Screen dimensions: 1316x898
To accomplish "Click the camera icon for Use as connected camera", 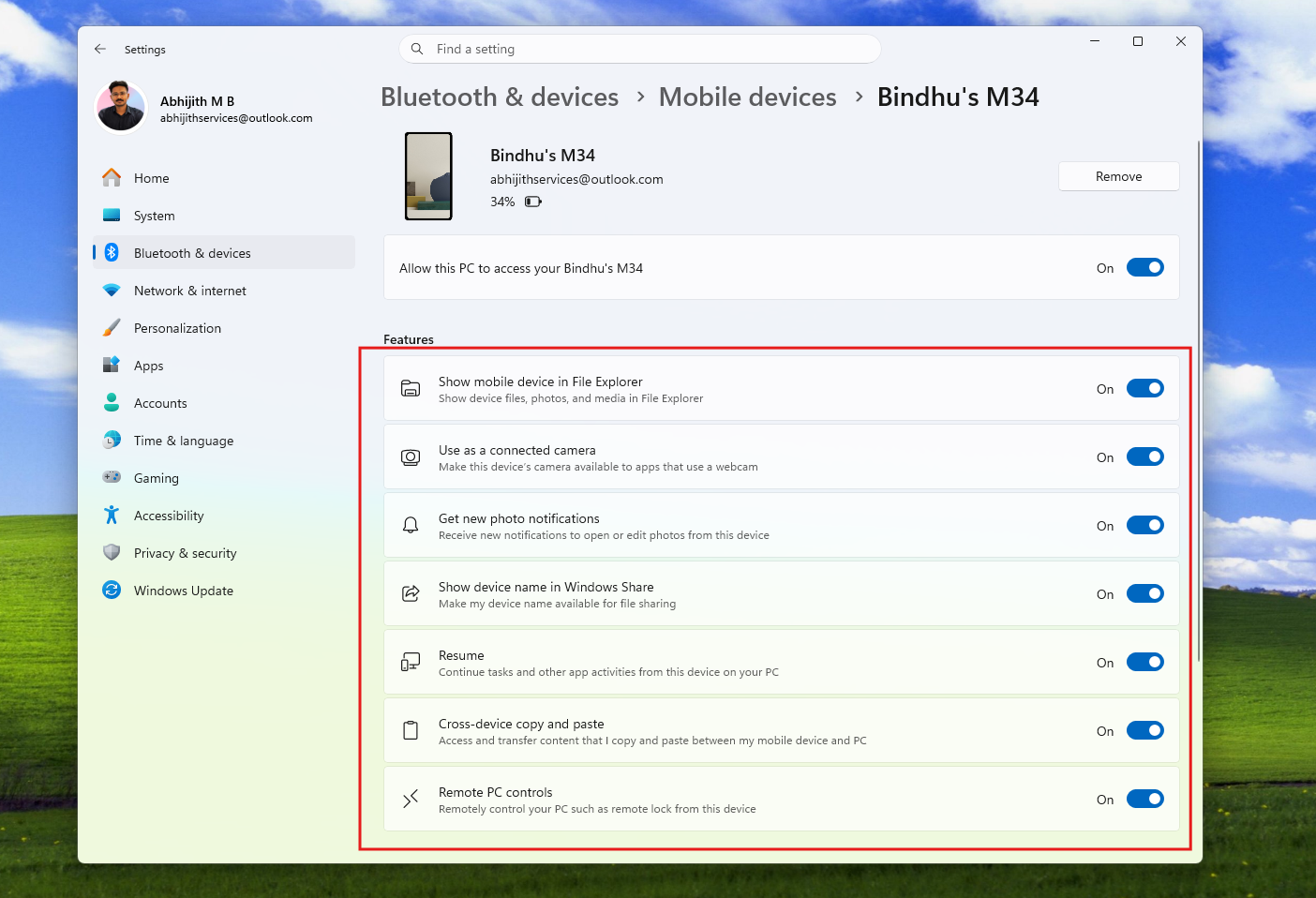I will point(411,456).
